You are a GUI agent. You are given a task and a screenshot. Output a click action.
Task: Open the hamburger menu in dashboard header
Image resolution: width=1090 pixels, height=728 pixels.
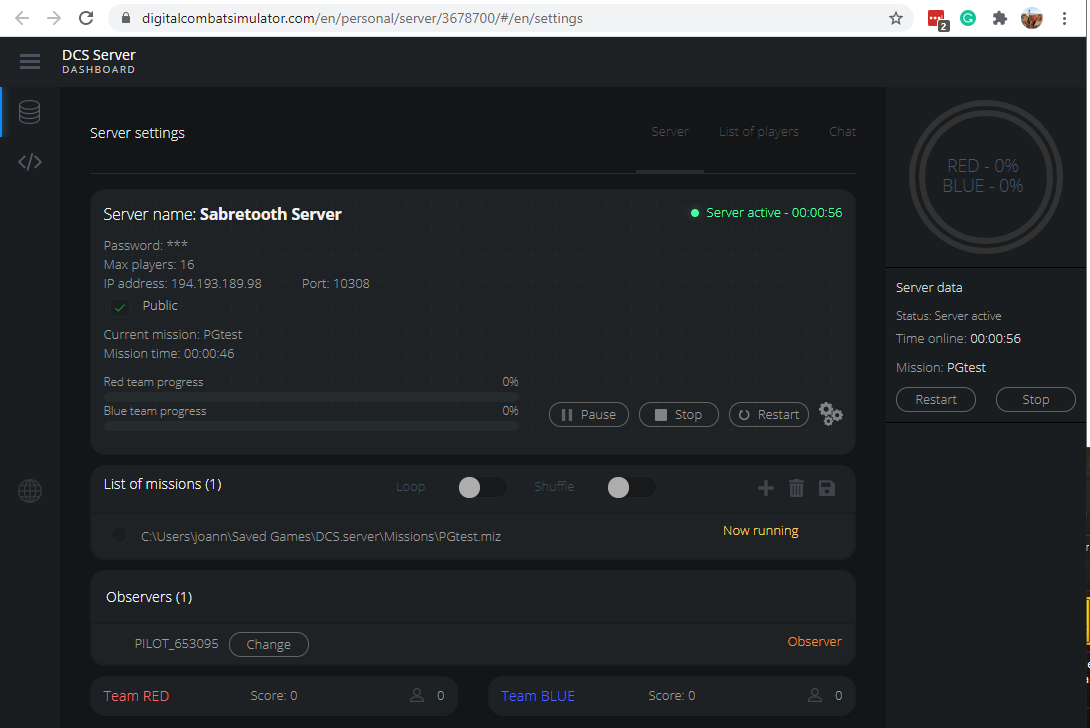[x=30, y=61]
